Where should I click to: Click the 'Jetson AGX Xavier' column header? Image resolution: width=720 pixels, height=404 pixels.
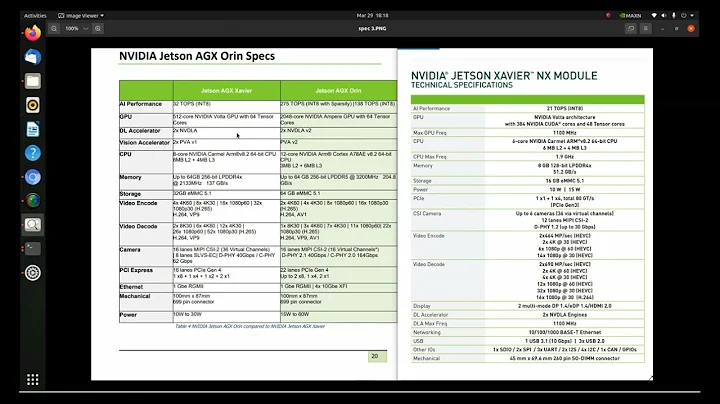coord(226,91)
